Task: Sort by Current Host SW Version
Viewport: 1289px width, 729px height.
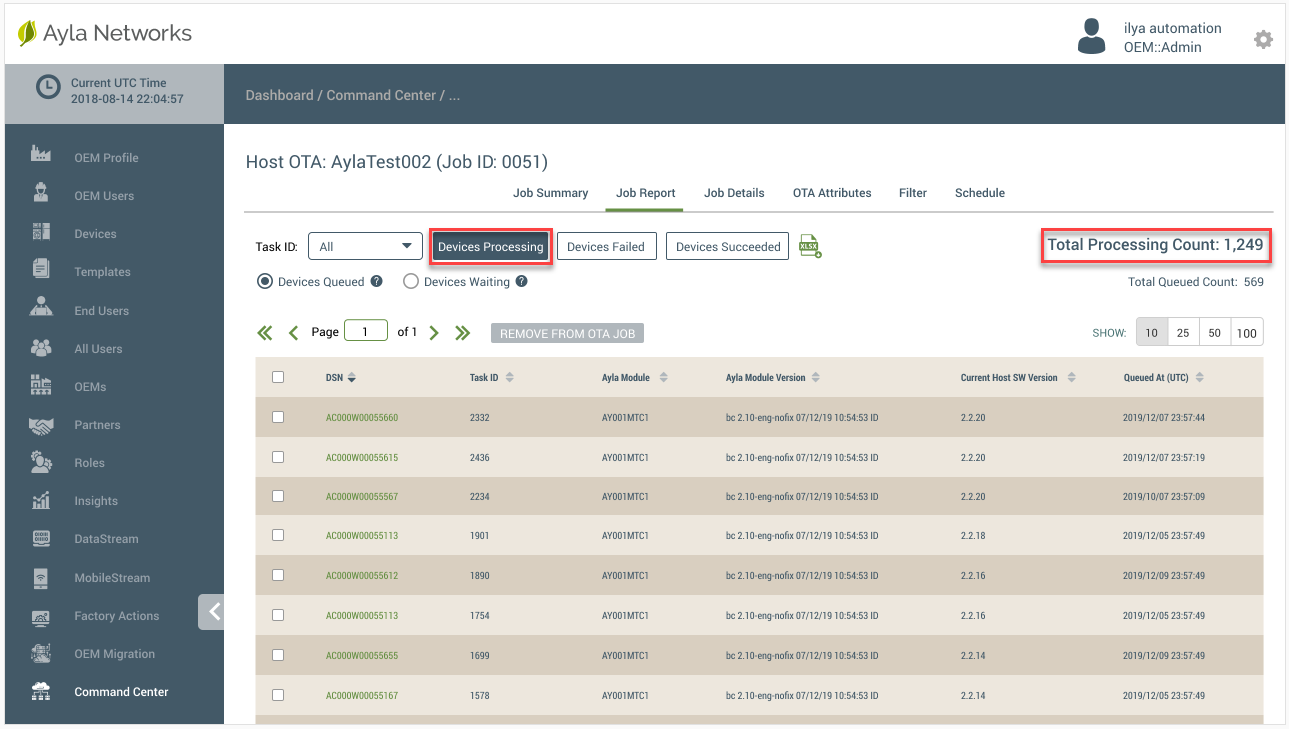Action: [x=1072, y=378]
